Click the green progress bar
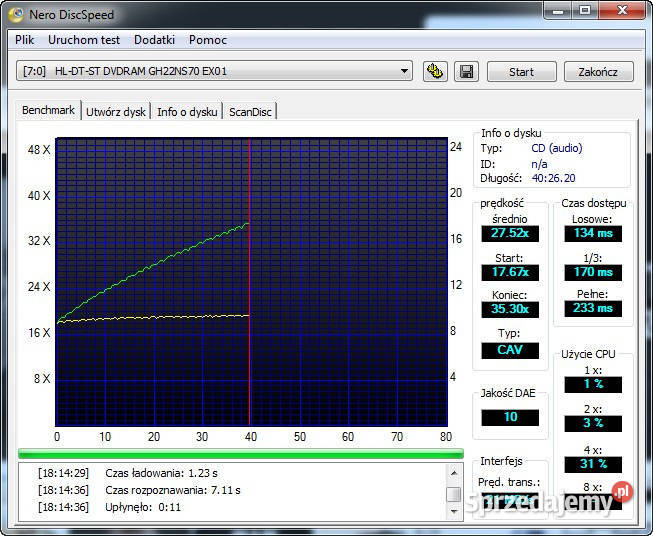This screenshot has height=536, width=653. [241, 454]
